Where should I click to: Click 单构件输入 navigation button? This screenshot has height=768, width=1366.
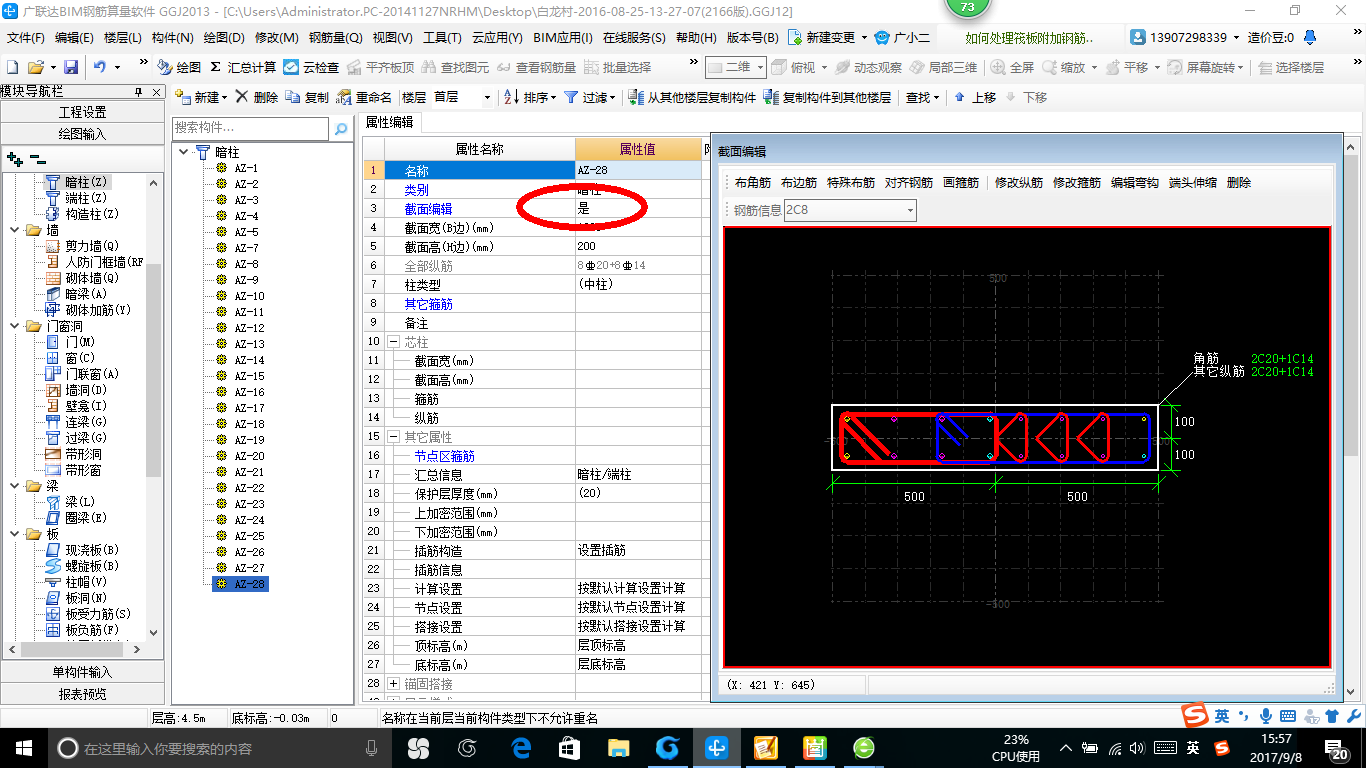82,672
